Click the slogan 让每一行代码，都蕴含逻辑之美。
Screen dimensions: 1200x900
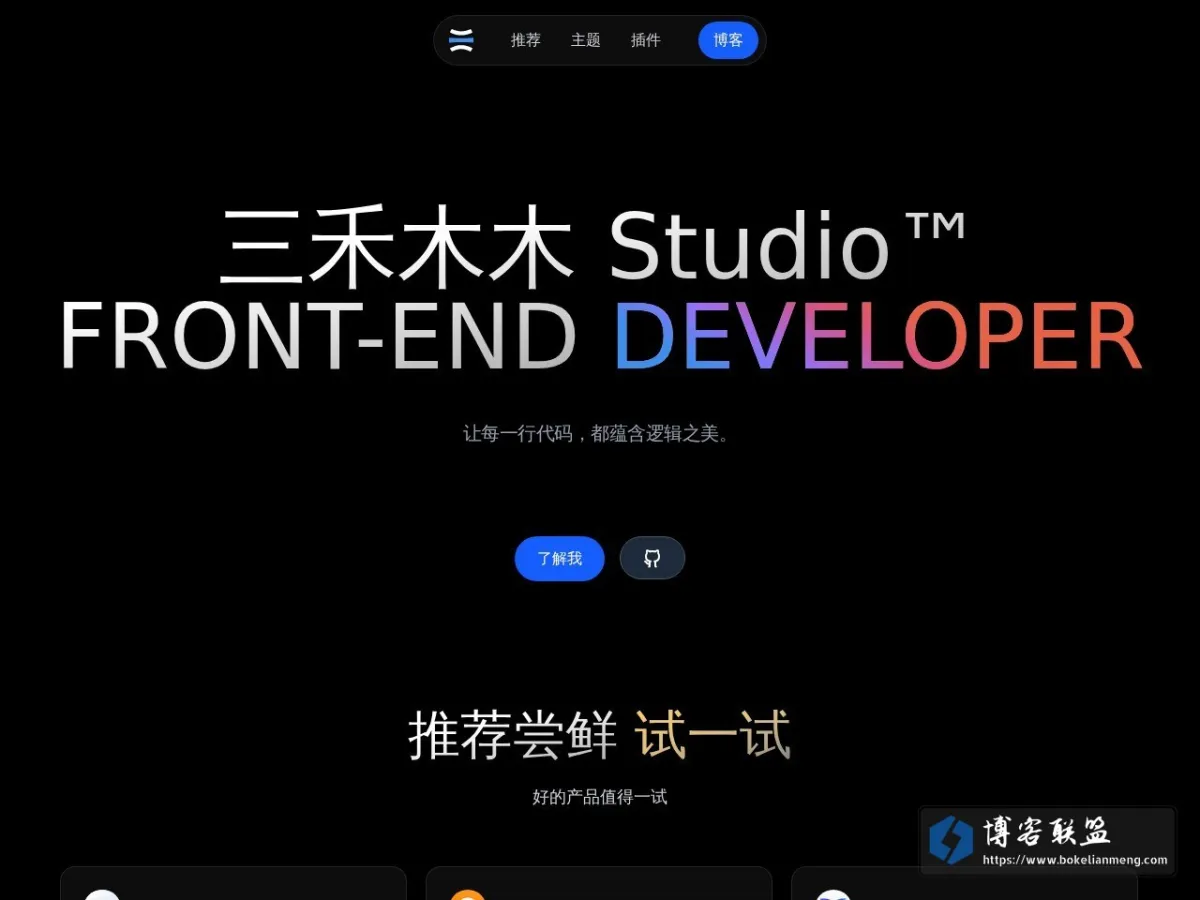point(600,434)
